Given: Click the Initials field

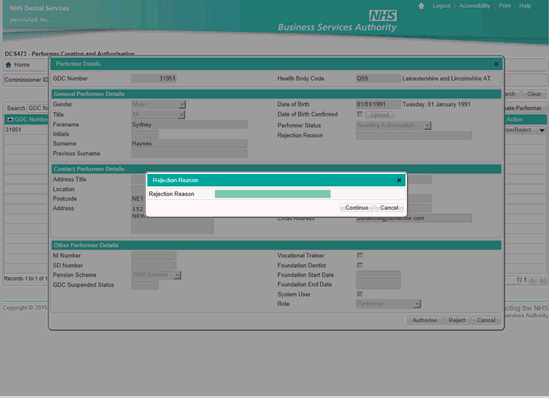Looking at the screenshot, I should tap(145, 134).
